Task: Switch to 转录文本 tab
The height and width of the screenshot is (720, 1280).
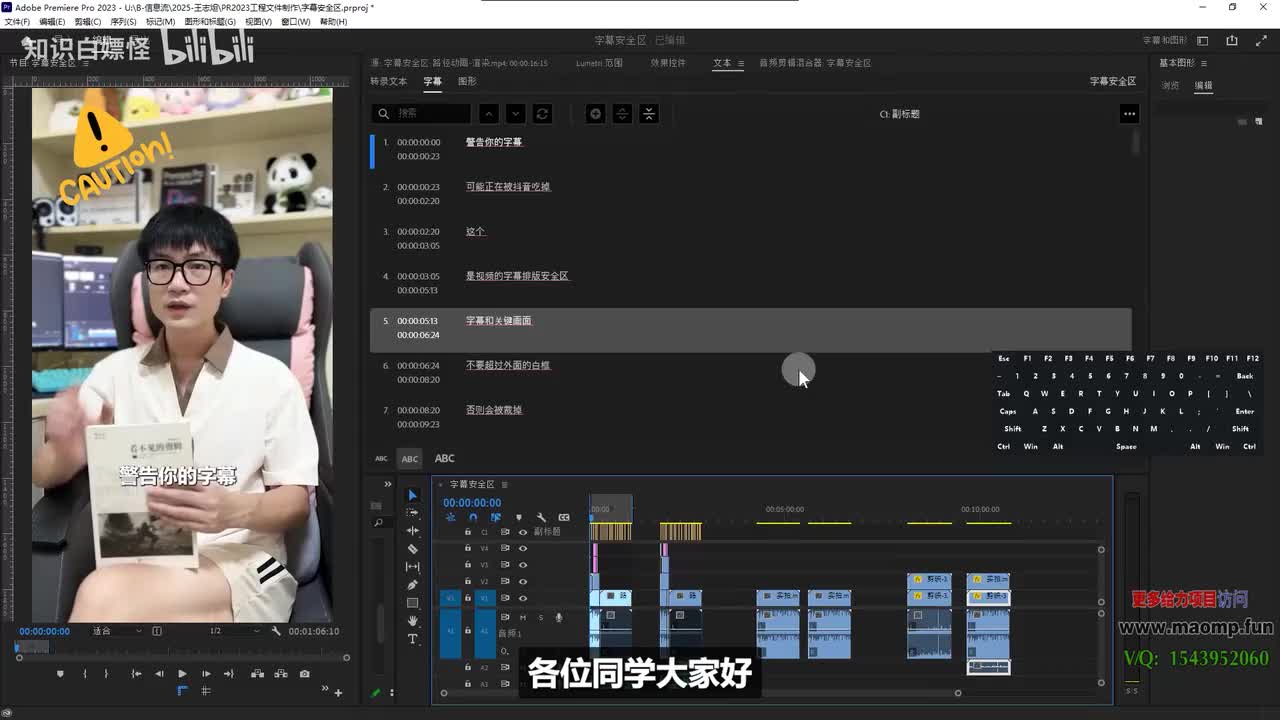Action: coord(389,81)
